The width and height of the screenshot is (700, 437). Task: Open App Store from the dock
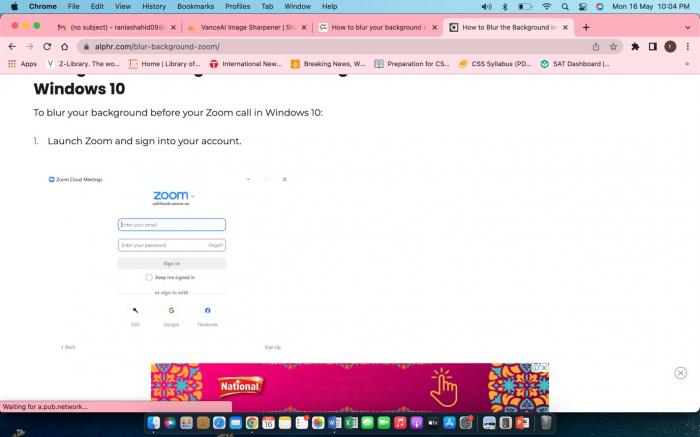click(450, 422)
